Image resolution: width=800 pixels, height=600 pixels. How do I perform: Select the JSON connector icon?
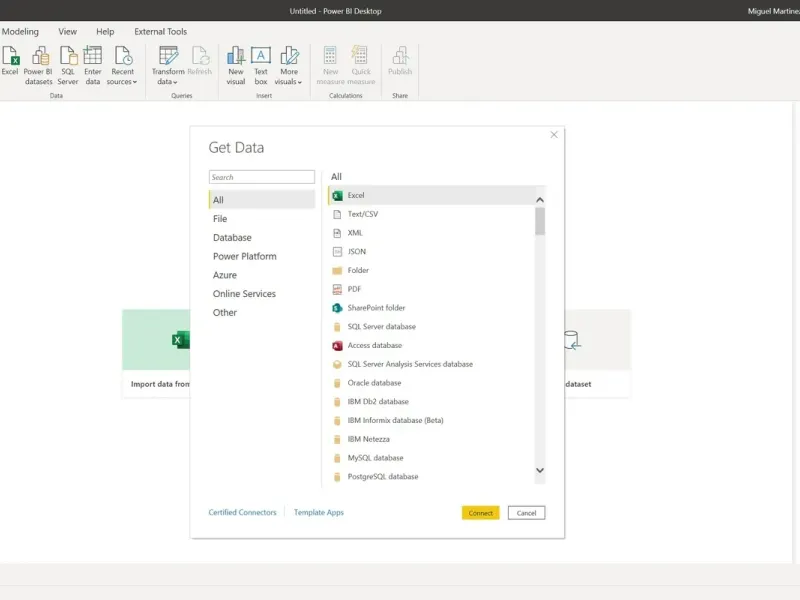click(x=337, y=252)
